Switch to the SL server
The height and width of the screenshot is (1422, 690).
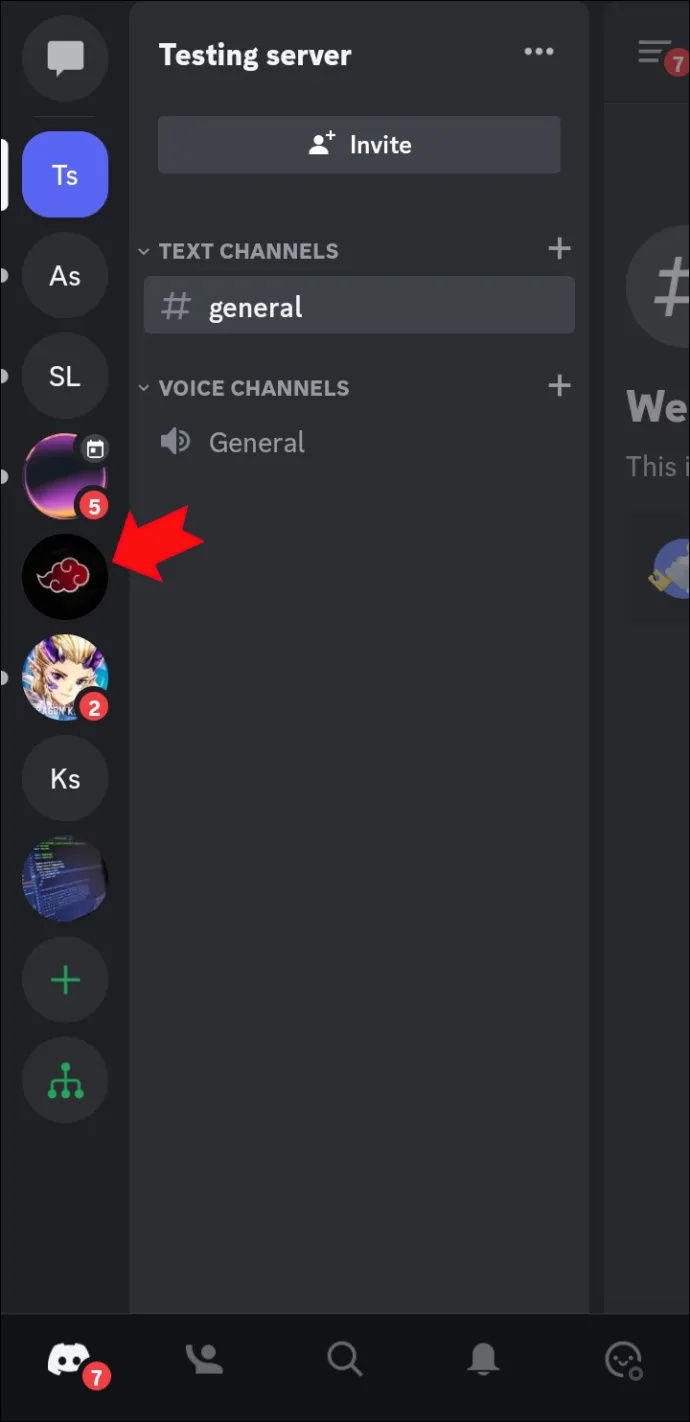click(x=65, y=376)
